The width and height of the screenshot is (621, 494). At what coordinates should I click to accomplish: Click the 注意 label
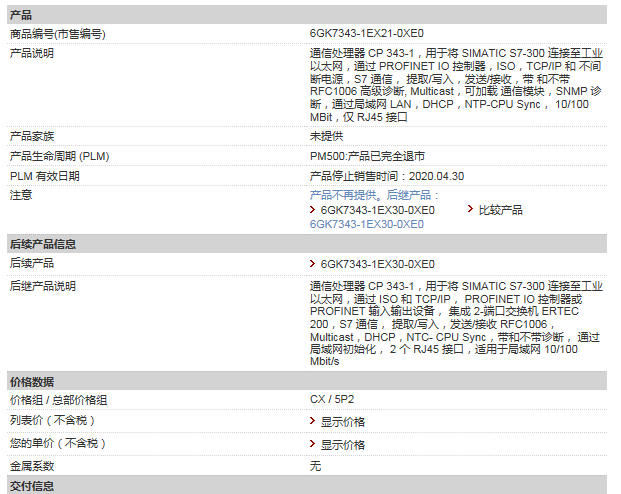coord(21,195)
